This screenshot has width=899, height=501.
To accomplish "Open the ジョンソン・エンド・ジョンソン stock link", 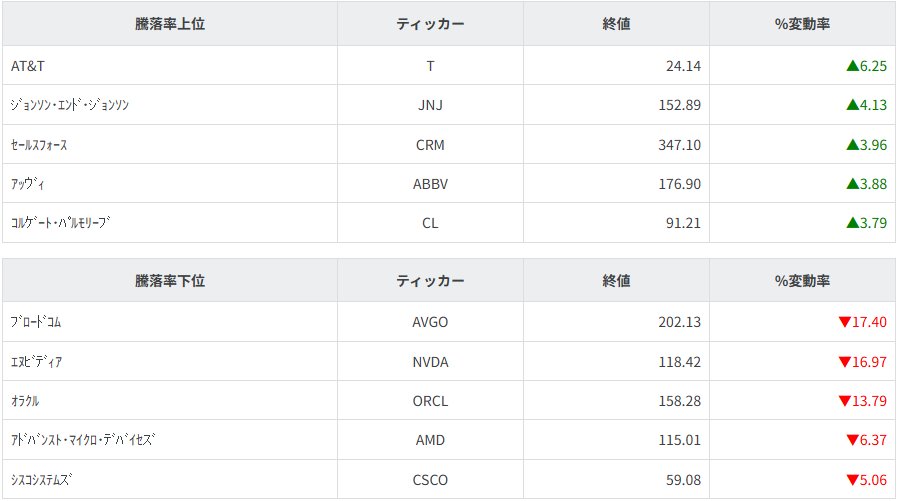I will [69, 105].
